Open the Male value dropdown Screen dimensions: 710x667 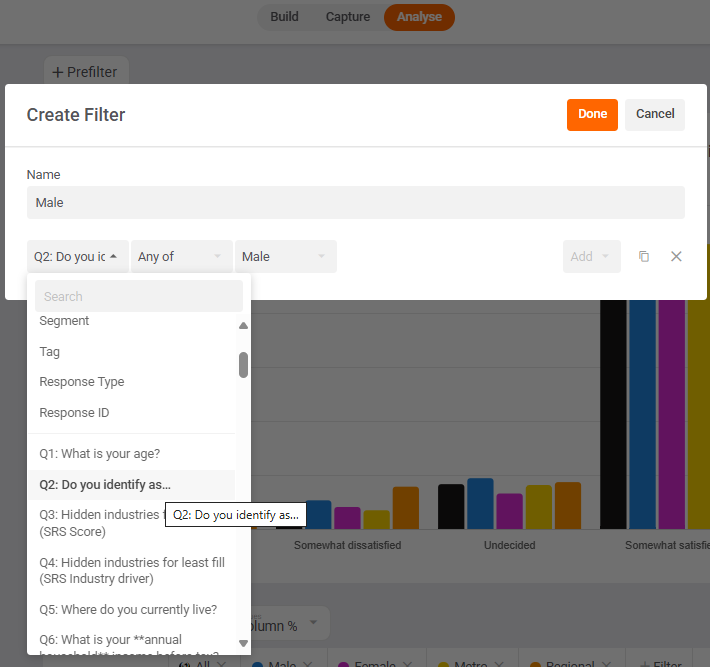(x=285, y=256)
